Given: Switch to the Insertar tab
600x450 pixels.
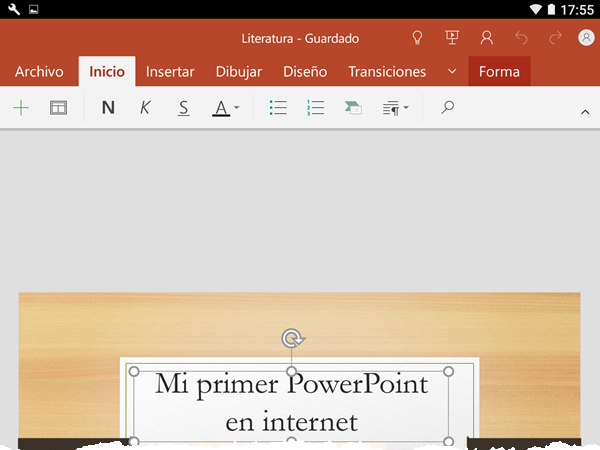Looking at the screenshot, I should click(x=170, y=72).
